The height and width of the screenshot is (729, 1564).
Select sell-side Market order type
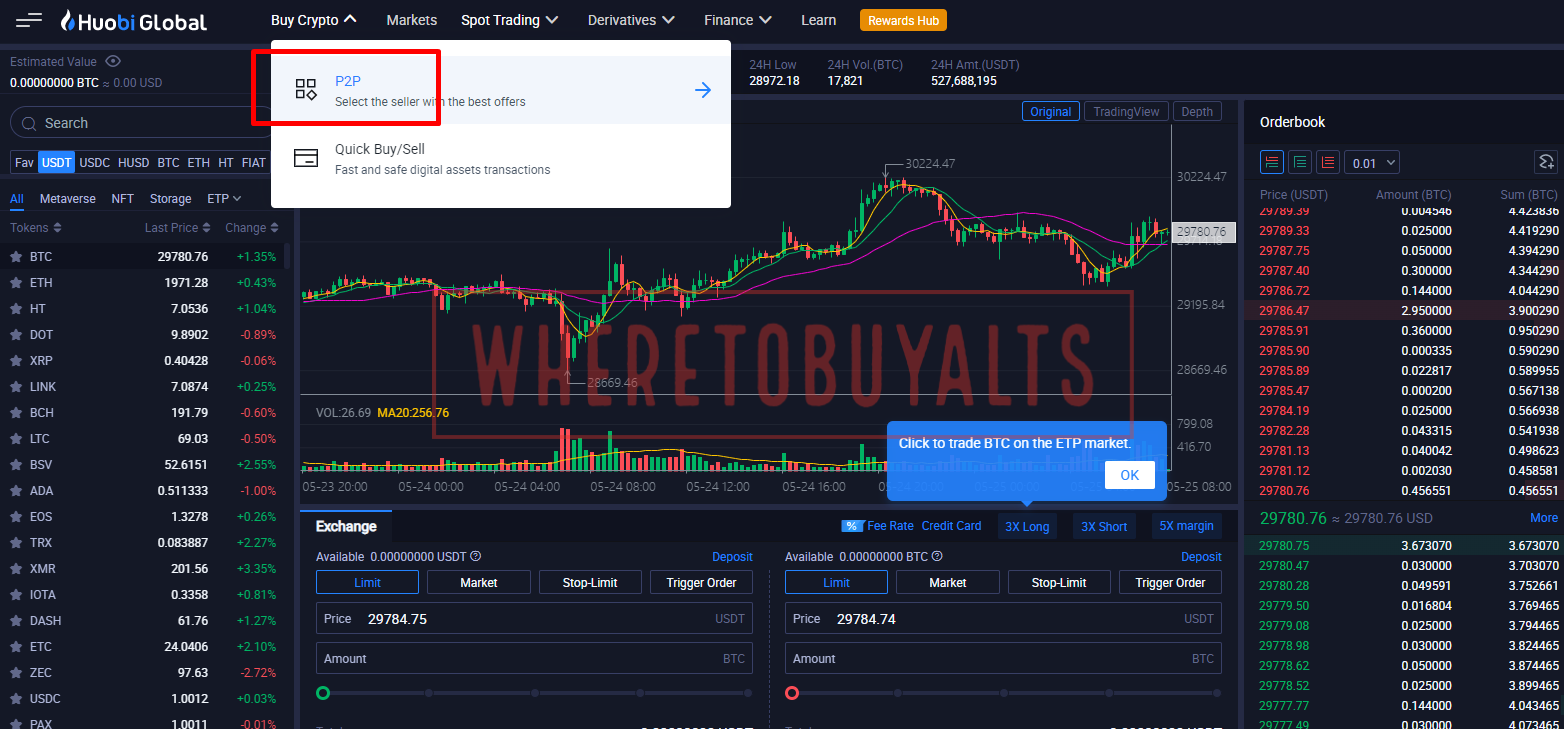(x=948, y=582)
